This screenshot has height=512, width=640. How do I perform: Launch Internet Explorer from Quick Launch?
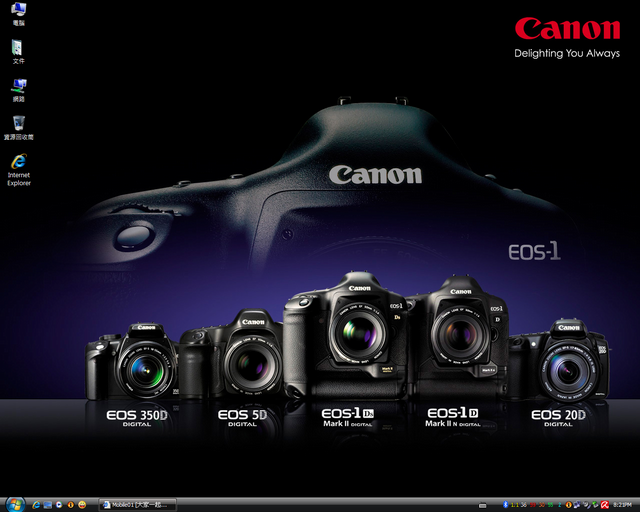coord(36,505)
